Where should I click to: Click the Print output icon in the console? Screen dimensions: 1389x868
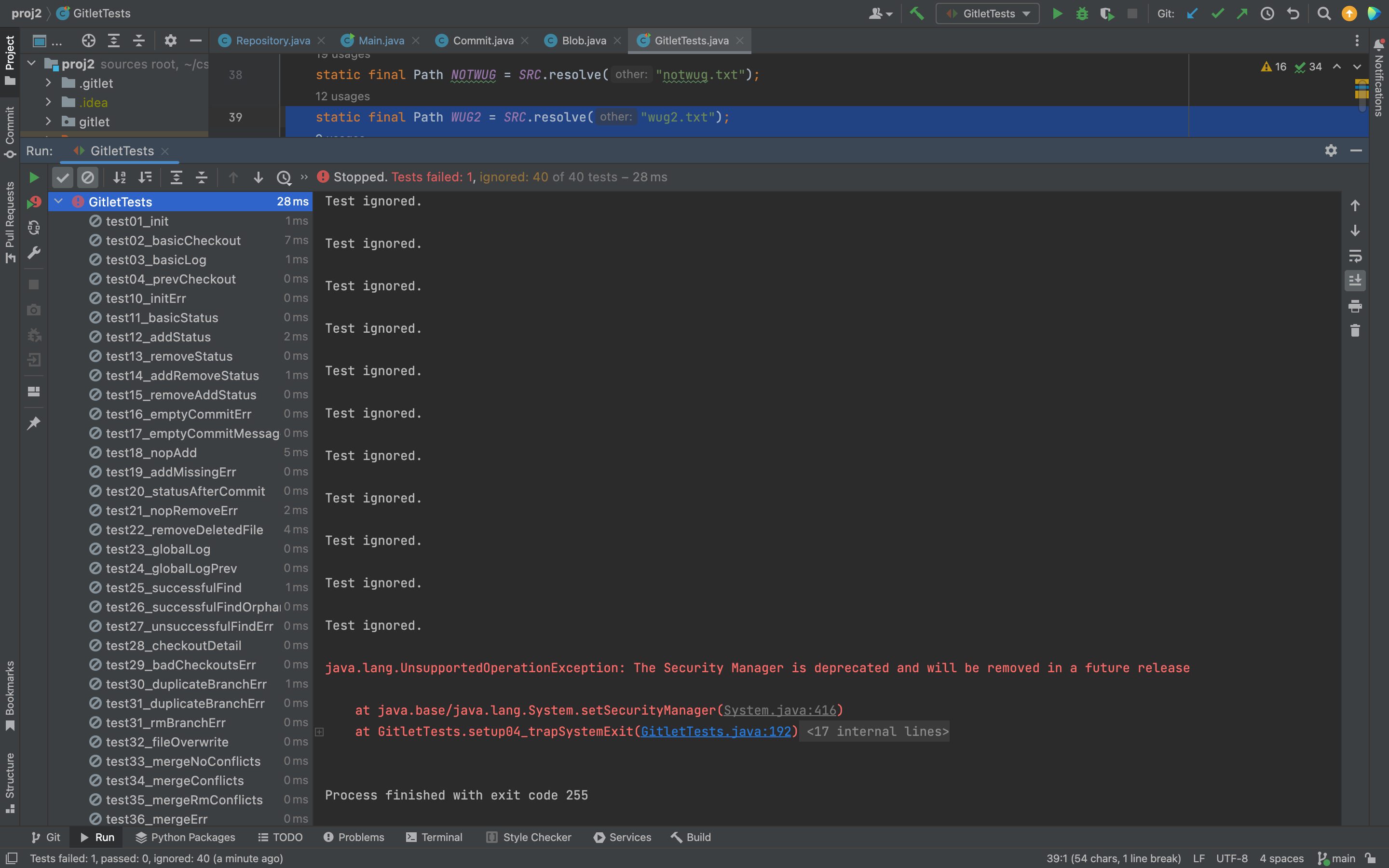click(x=1355, y=306)
